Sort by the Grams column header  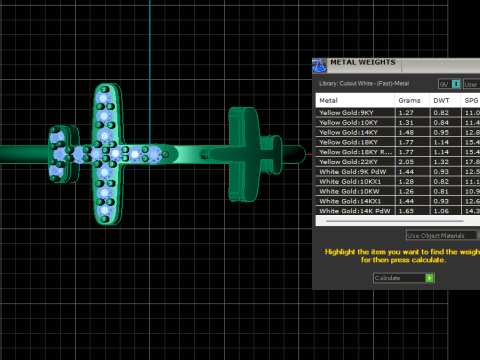(x=412, y=100)
